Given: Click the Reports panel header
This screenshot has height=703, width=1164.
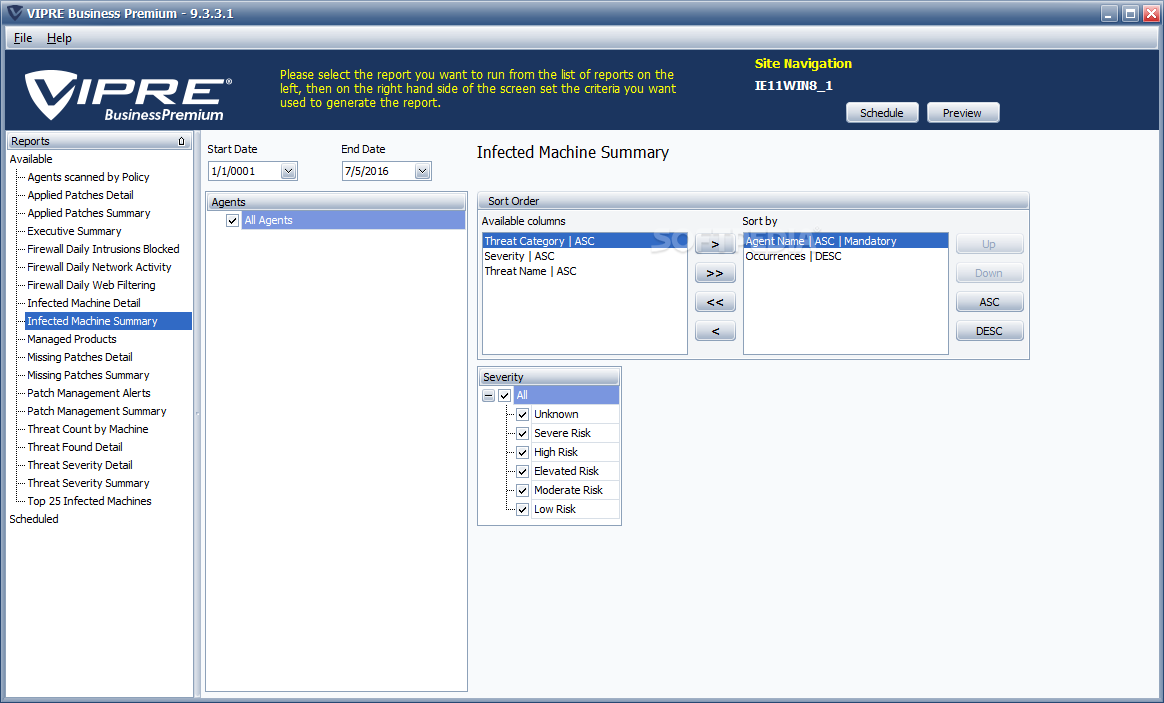Looking at the screenshot, I should (99, 141).
